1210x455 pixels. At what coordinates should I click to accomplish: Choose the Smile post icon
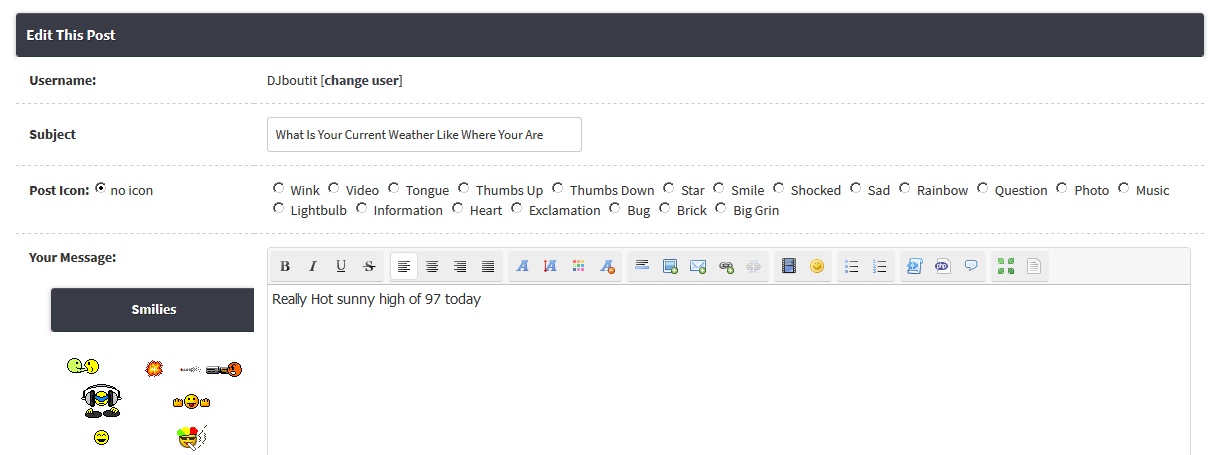tap(719, 188)
